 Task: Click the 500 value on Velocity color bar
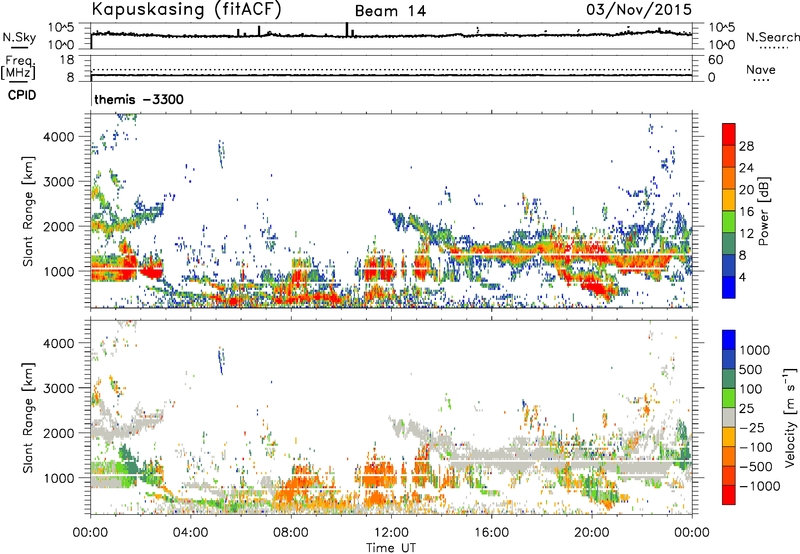pyautogui.click(x=750, y=370)
